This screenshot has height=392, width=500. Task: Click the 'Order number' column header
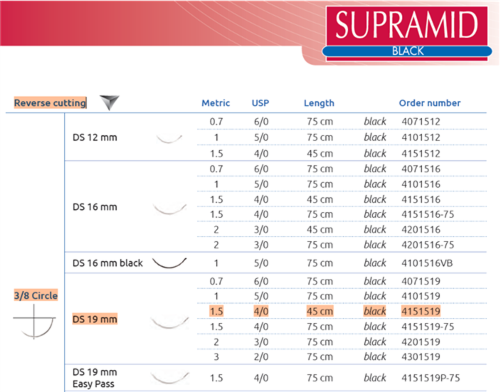(430, 103)
